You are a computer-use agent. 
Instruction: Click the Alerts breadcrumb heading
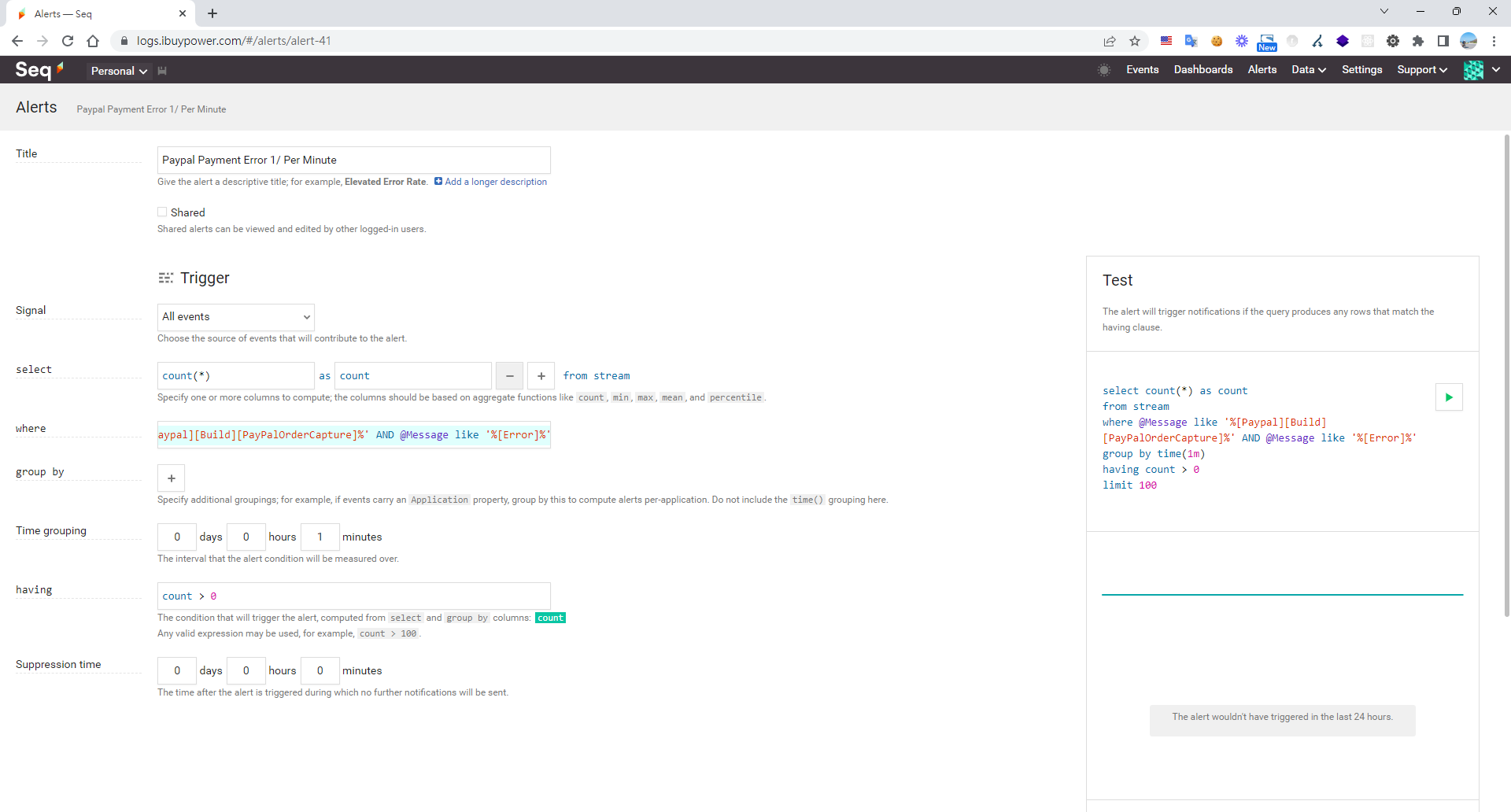36,108
